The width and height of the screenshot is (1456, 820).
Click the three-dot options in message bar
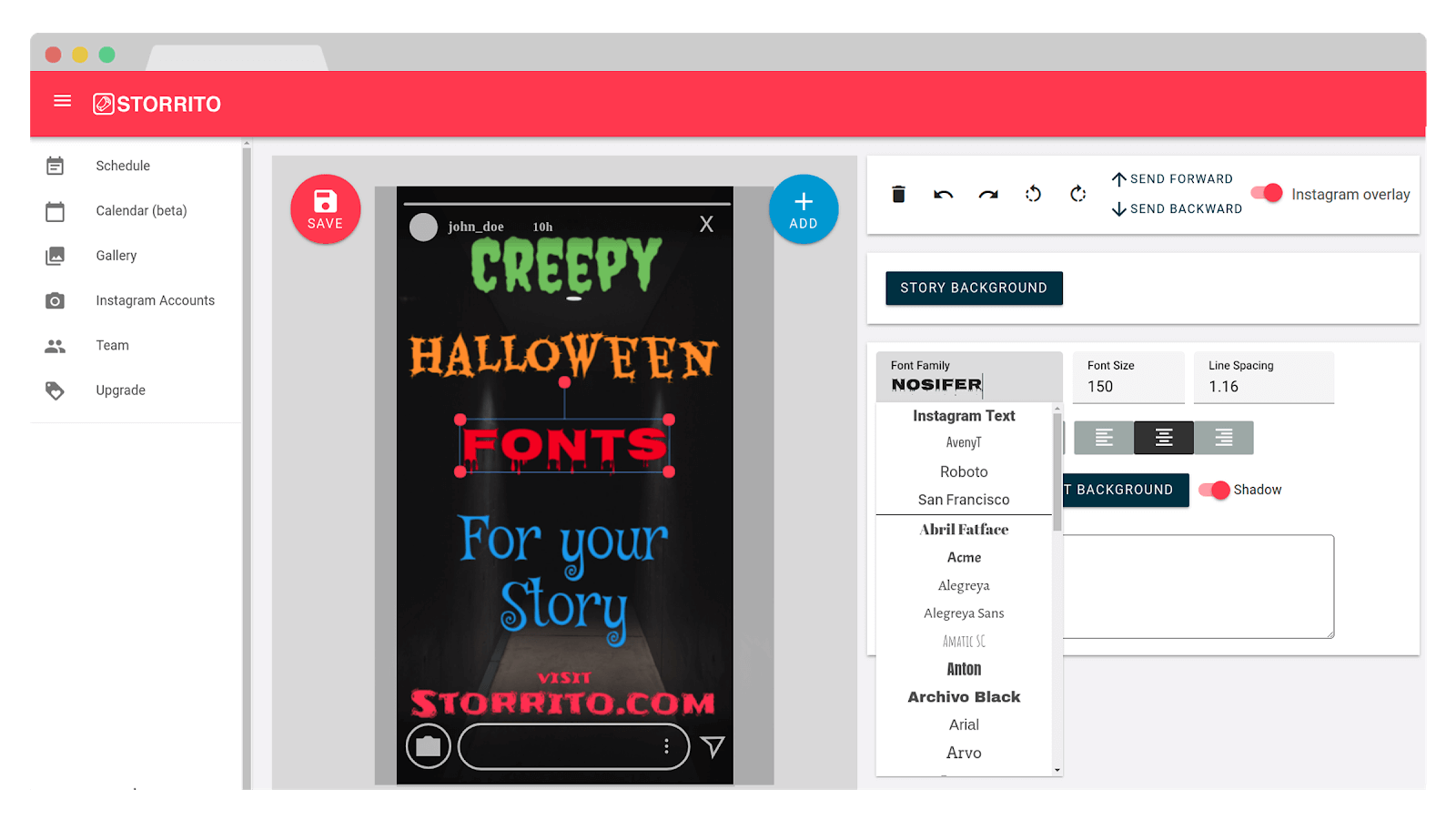[667, 746]
